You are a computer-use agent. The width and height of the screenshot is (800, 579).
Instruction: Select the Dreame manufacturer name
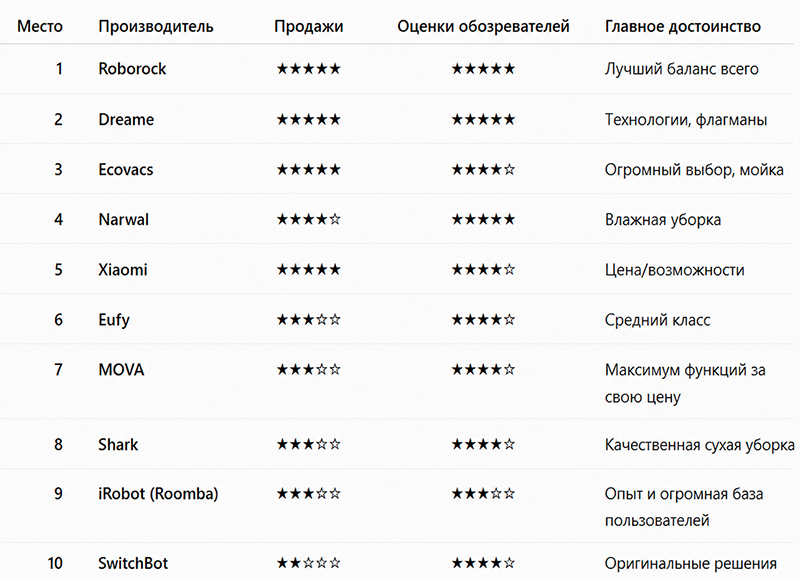(x=126, y=119)
